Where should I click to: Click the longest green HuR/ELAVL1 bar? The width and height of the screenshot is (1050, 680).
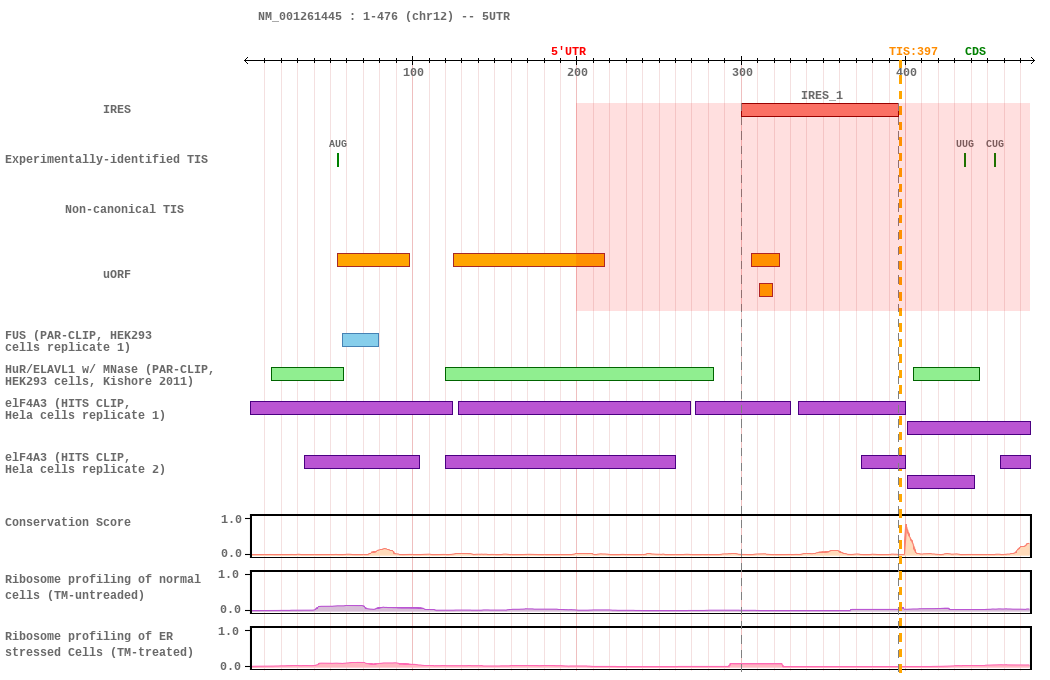[579, 374]
